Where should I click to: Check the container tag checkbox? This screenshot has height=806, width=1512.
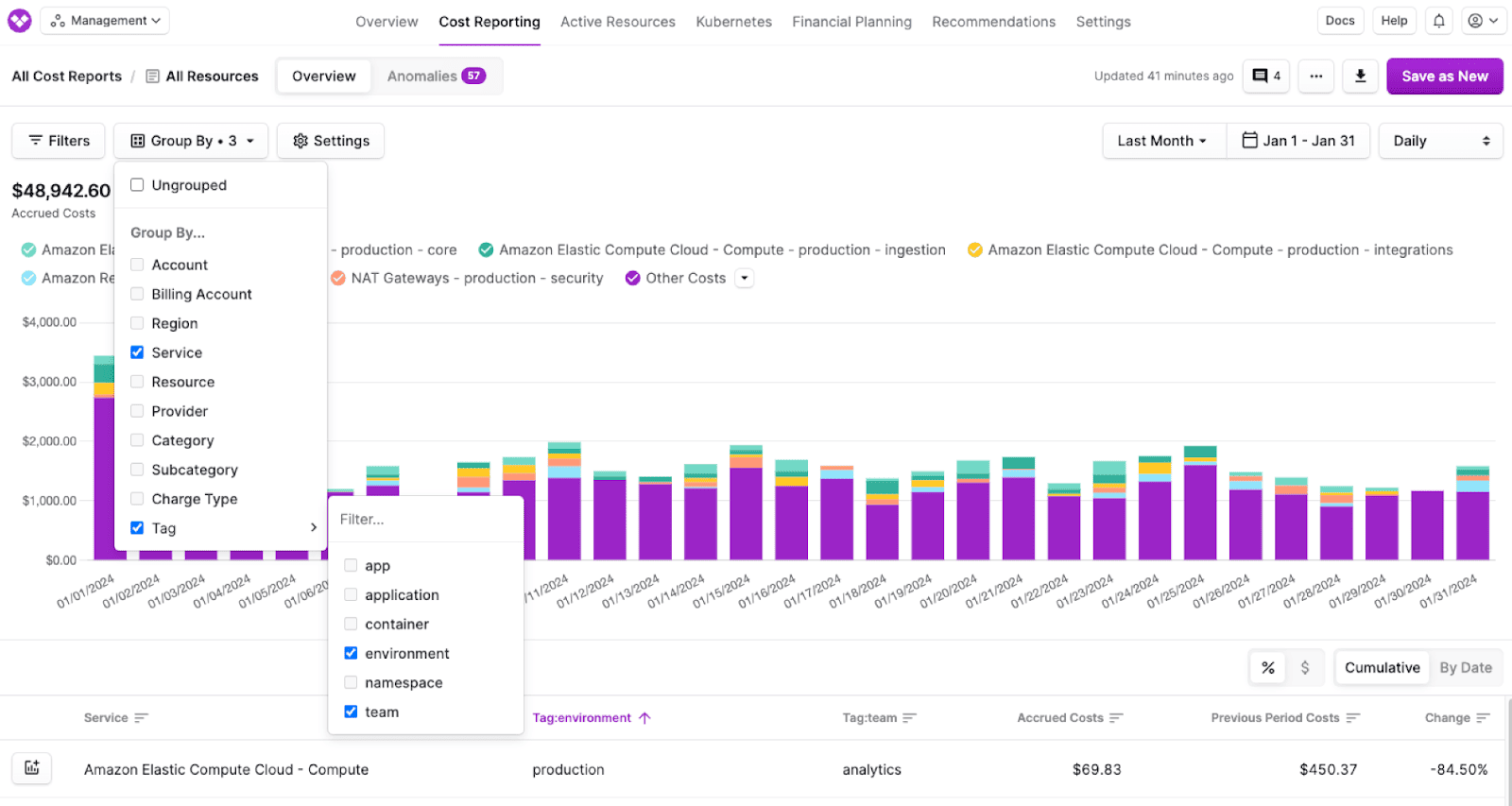[351, 624]
